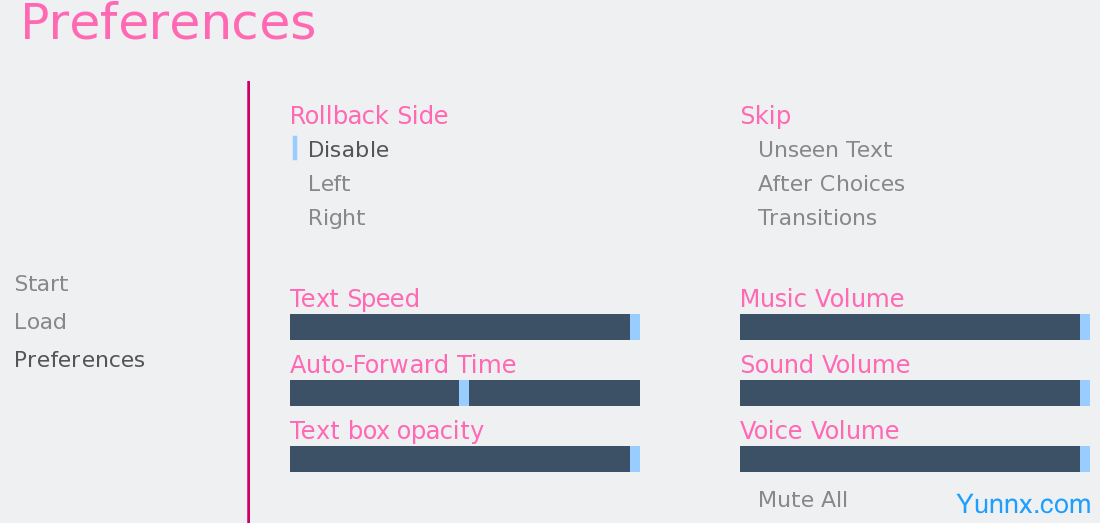Click the Voice Volume slider bar

tap(910, 459)
